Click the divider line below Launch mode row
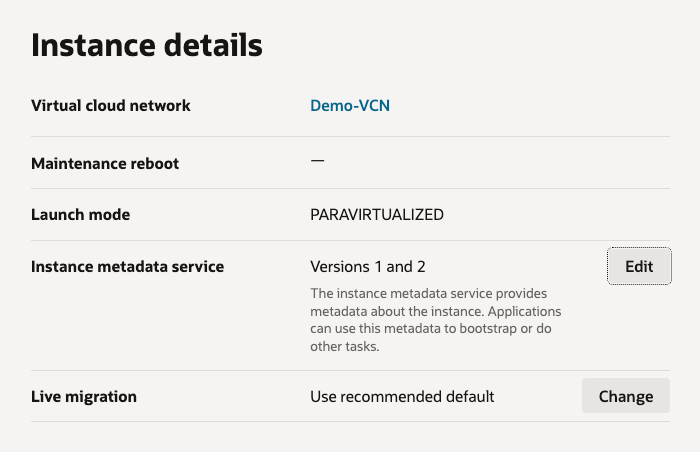The width and height of the screenshot is (700, 452). [x=350, y=240]
